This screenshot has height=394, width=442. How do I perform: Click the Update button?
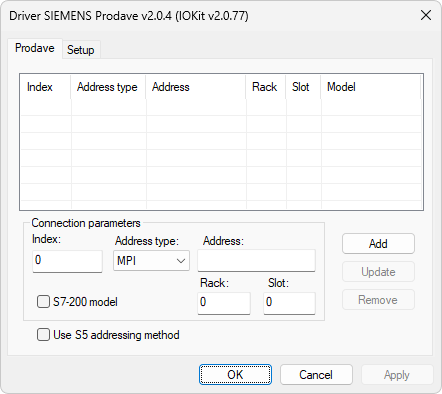tap(378, 272)
